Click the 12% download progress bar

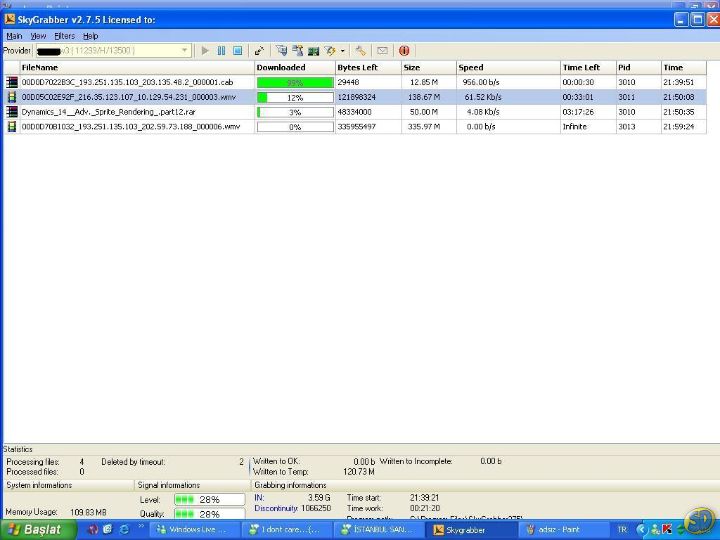pyautogui.click(x=295, y=97)
